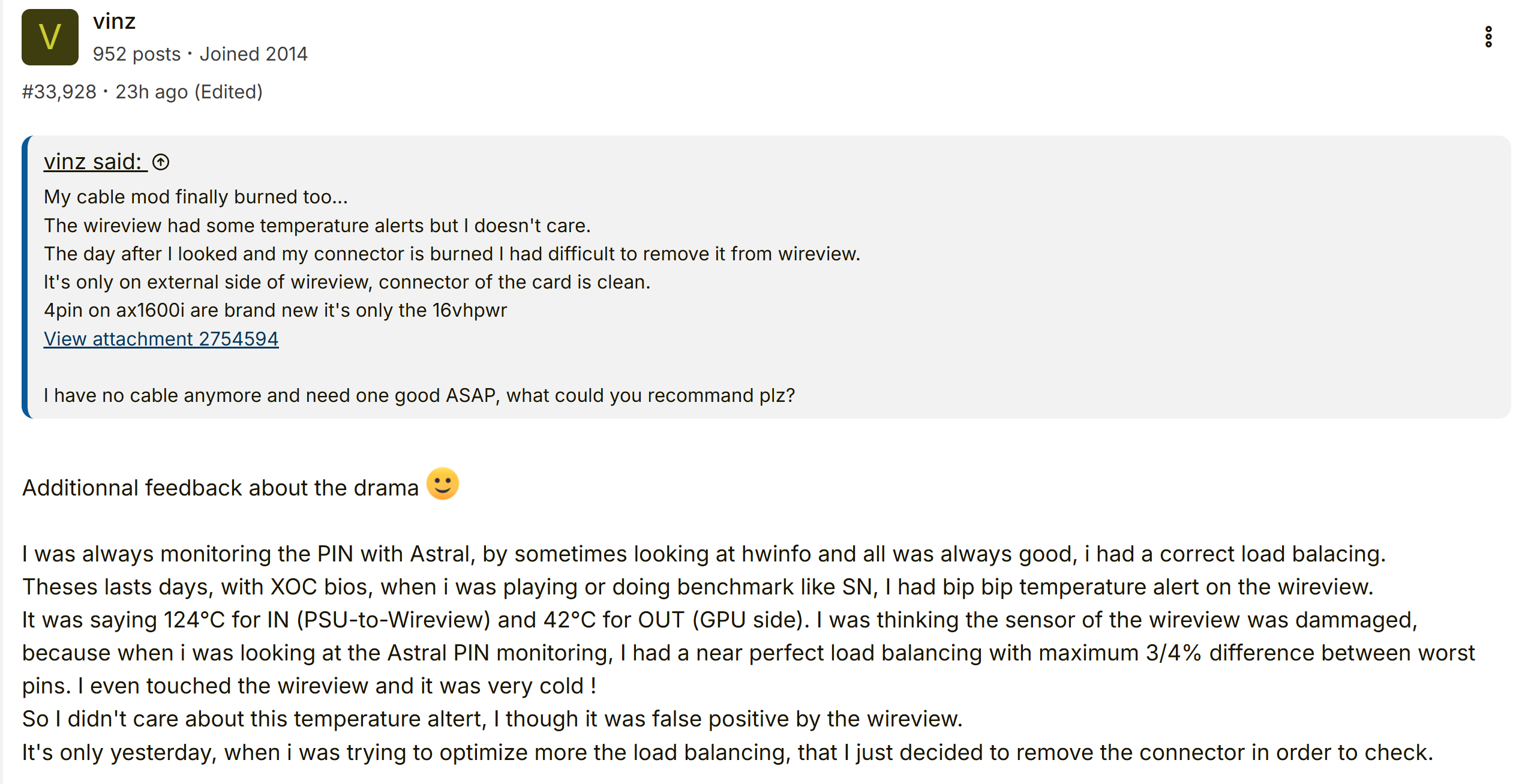Click the '(Edited)' label
Viewport: 1522px width, 784px height.
pyautogui.click(x=229, y=92)
